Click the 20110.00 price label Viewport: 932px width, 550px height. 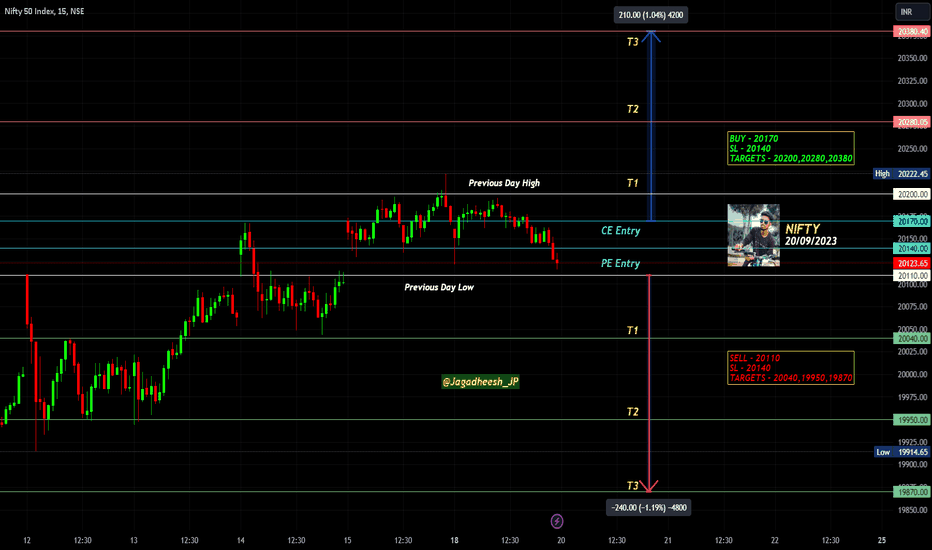[912, 275]
